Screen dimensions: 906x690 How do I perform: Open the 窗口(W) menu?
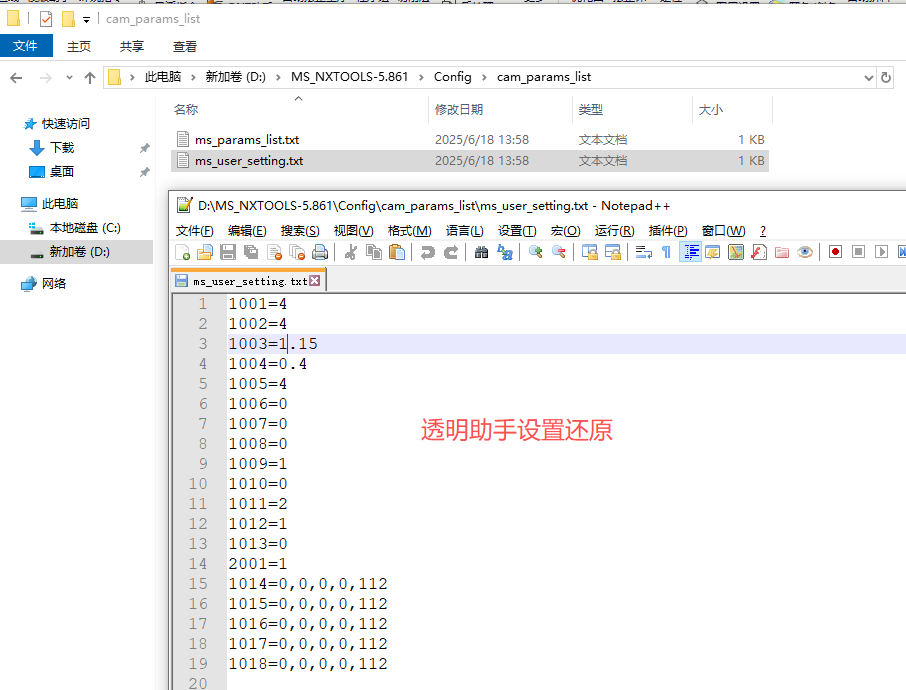[723, 231]
